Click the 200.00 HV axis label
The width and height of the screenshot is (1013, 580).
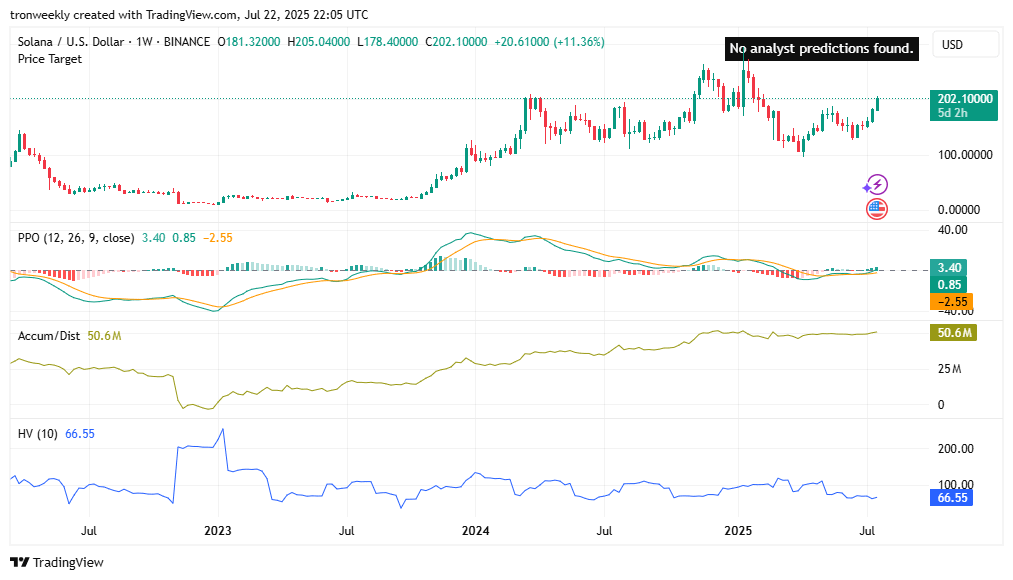click(956, 449)
